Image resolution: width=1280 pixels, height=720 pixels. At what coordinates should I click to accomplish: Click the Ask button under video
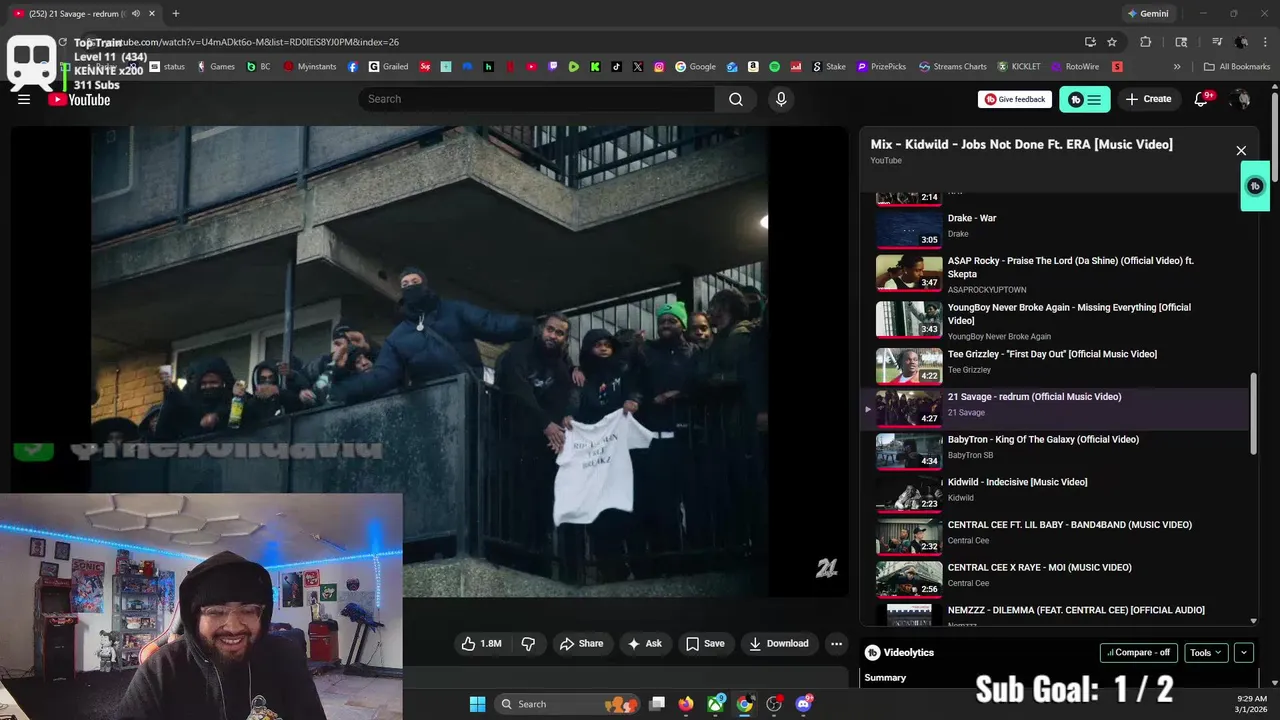645,644
